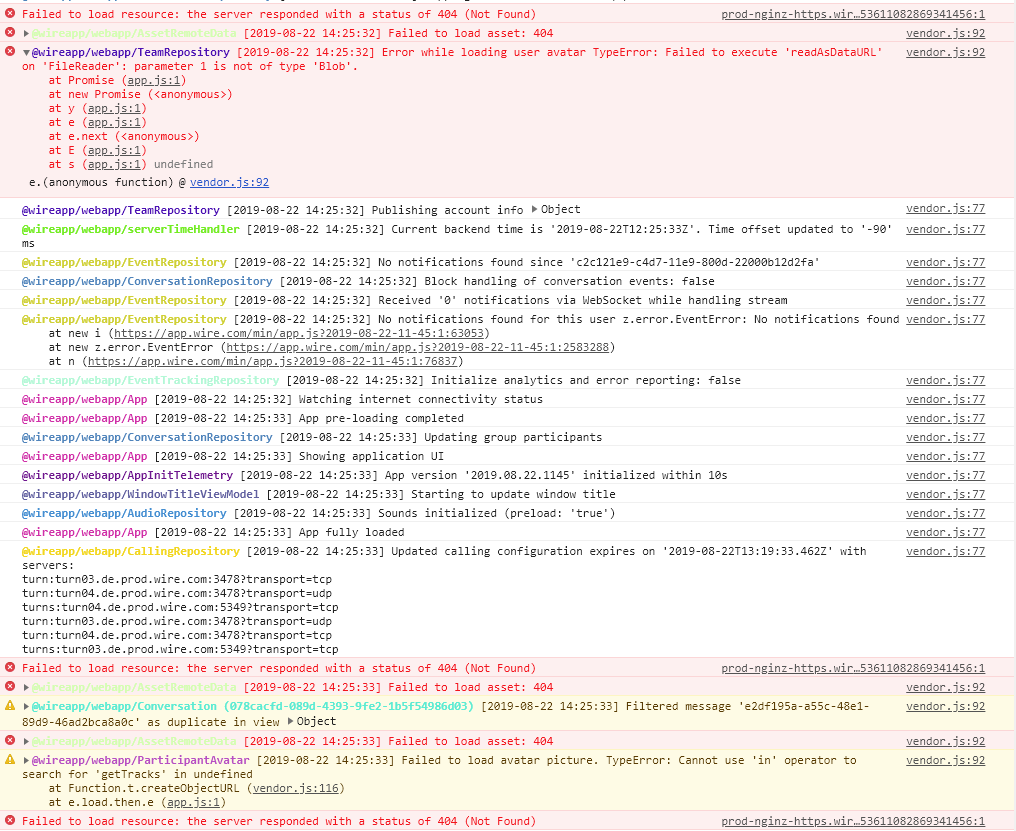The width and height of the screenshot is (1016, 831).
Task: Click the Conversation id '(078cacfd-089d-4393-9fe2-1b5f54986d03)'
Action: [349, 706]
